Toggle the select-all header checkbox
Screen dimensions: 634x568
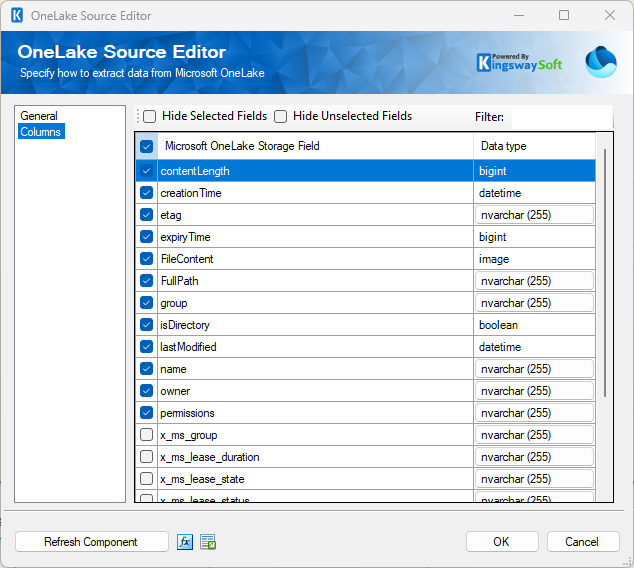click(146, 146)
